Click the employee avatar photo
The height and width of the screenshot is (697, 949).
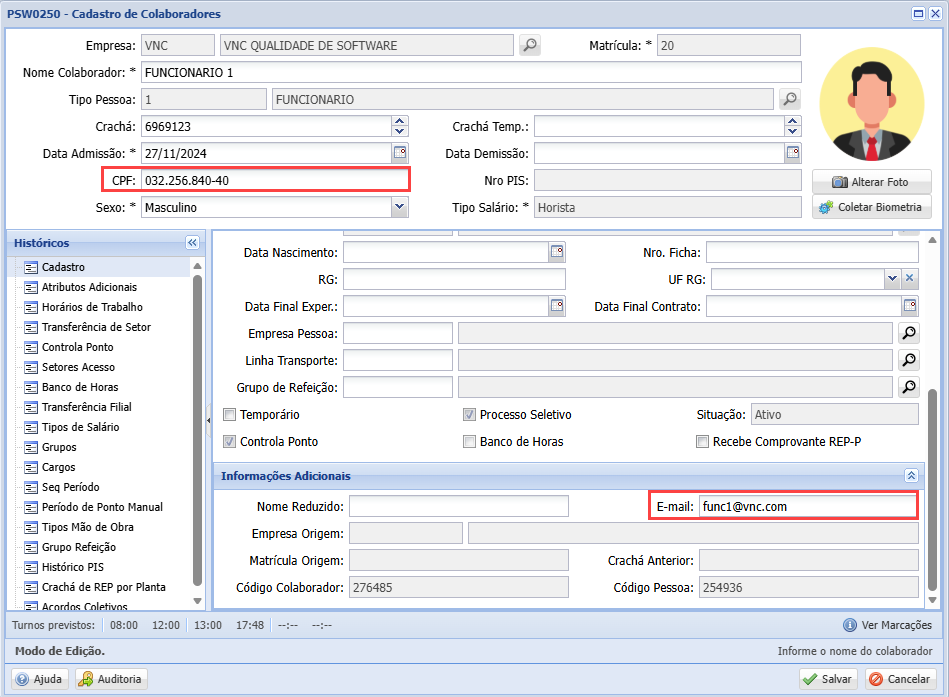click(872, 105)
